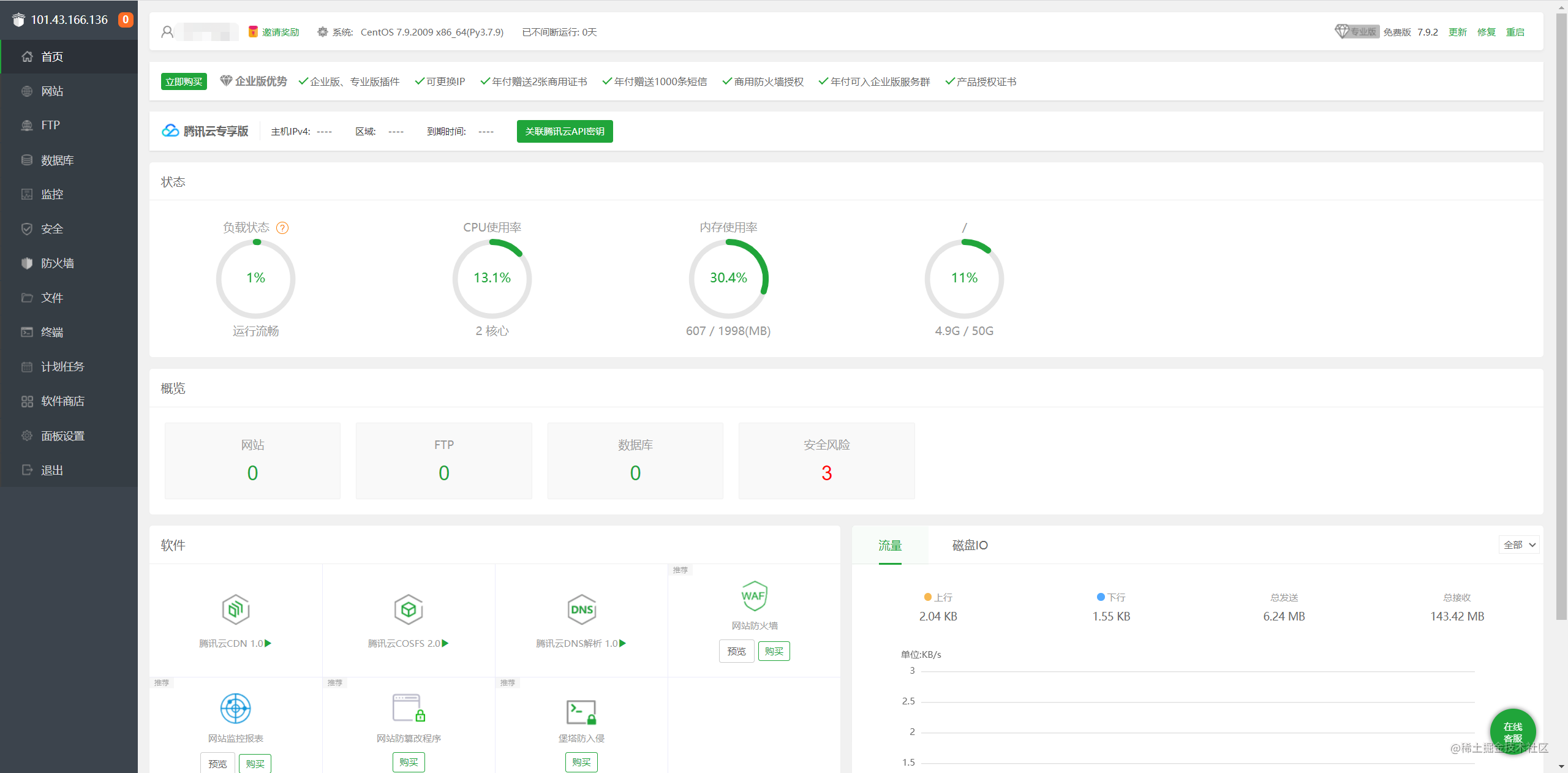Switch to the 磁盘IO tab
Viewport: 1568px width, 773px height.
pos(970,545)
